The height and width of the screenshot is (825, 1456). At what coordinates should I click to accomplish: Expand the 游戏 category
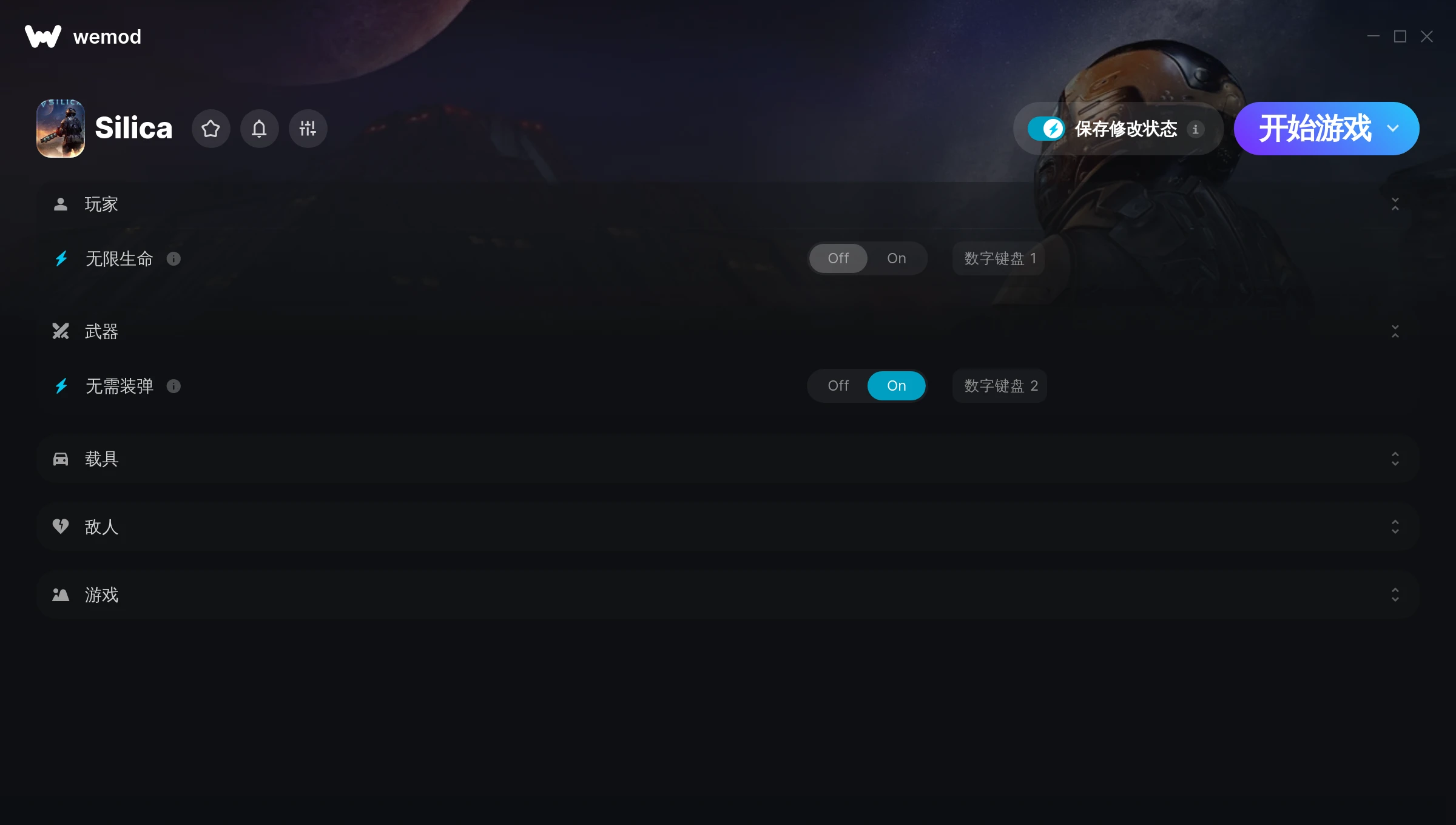(x=728, y=595)
